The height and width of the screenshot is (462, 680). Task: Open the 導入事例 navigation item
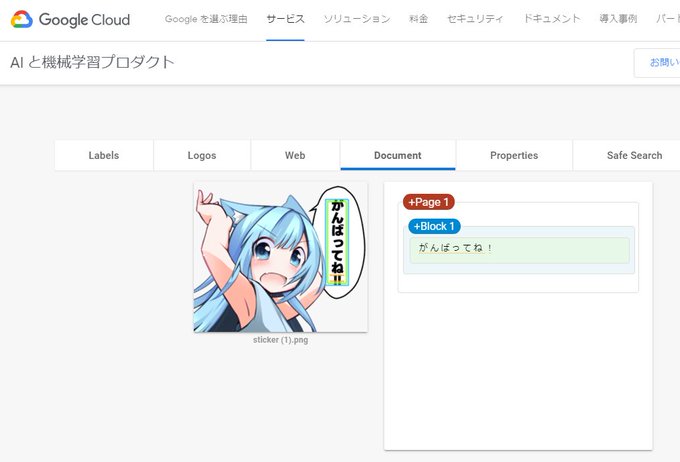(x=618, y=19)
